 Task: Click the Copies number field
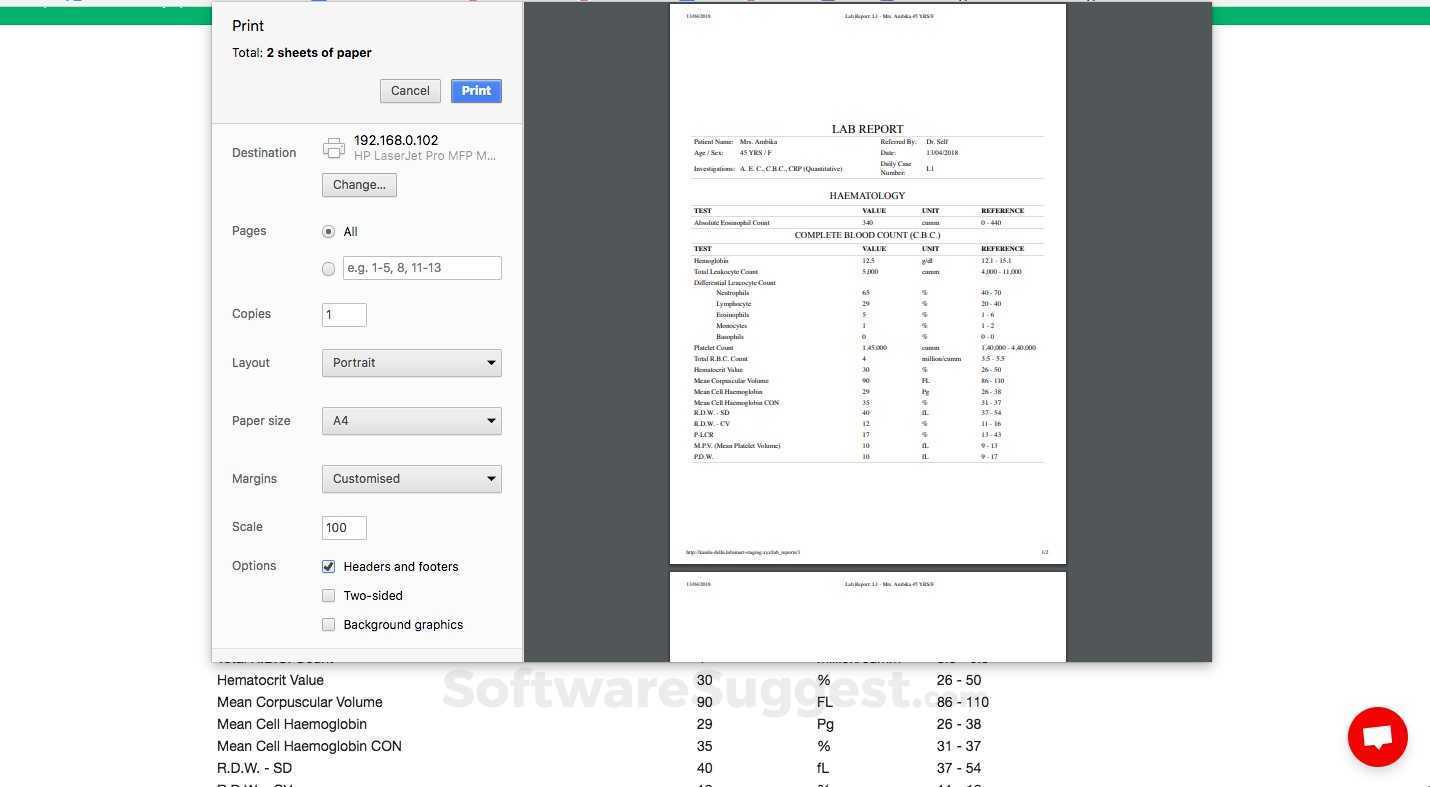(x=344, y=314)
